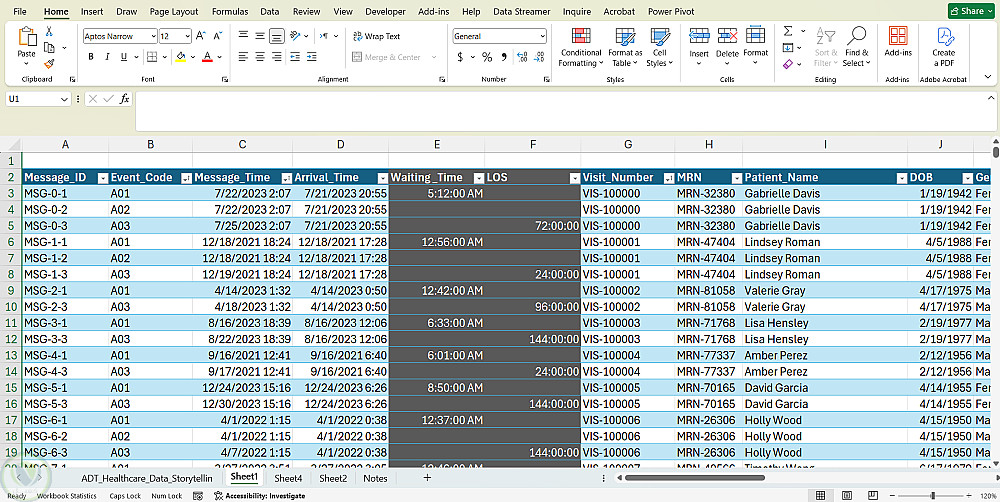Click the yellow fill color swatch
The height and width of the screenshot is (502, 1000).
180,57
